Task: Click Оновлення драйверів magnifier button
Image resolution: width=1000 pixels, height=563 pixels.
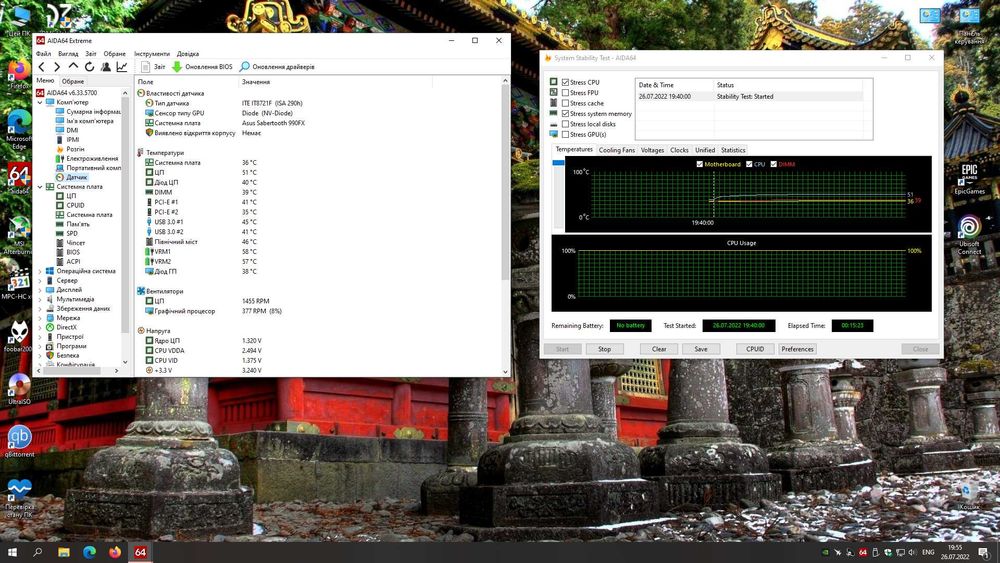Action: pyautogui.click(x=277, y=67)
